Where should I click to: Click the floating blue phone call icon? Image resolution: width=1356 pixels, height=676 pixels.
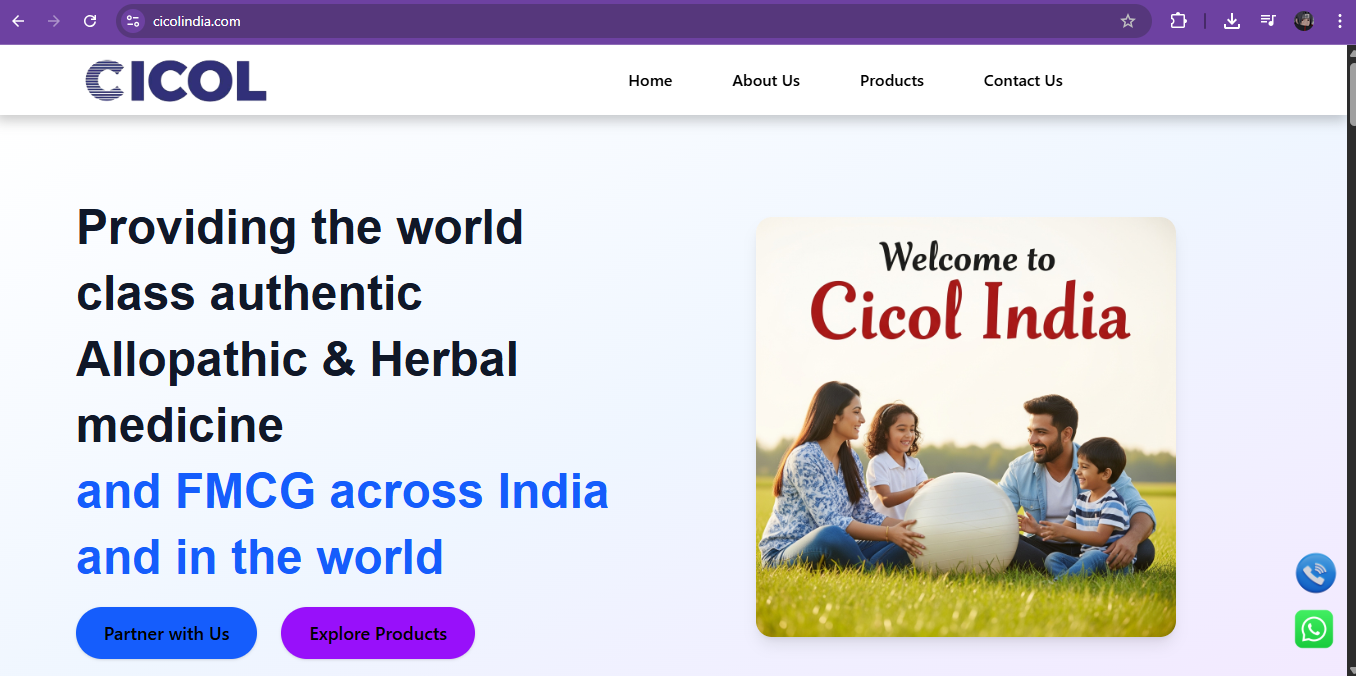[1315, 574]
